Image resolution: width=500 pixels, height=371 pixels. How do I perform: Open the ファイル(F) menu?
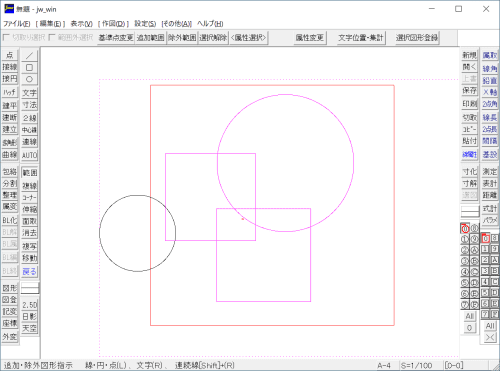(17, 24)
